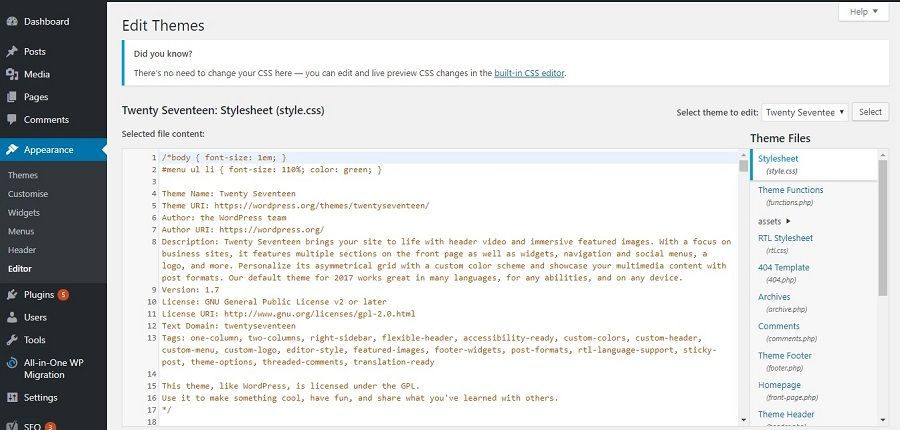This screenshot has height=430, width=900.
Task: Follow the built-in CSS editor link
Action: click(x=529, y=73)
